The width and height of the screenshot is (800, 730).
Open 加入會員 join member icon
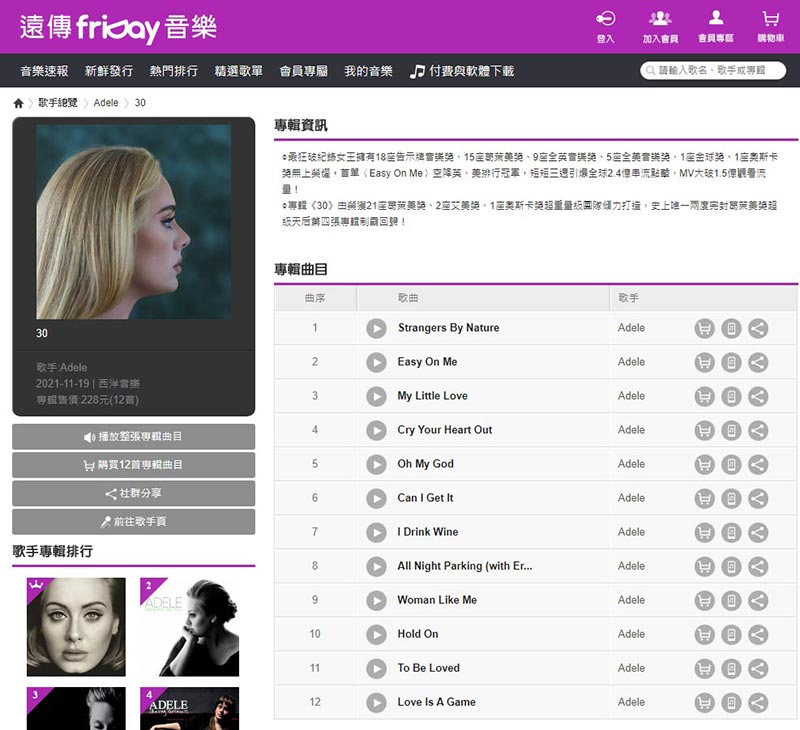(660, 27)
